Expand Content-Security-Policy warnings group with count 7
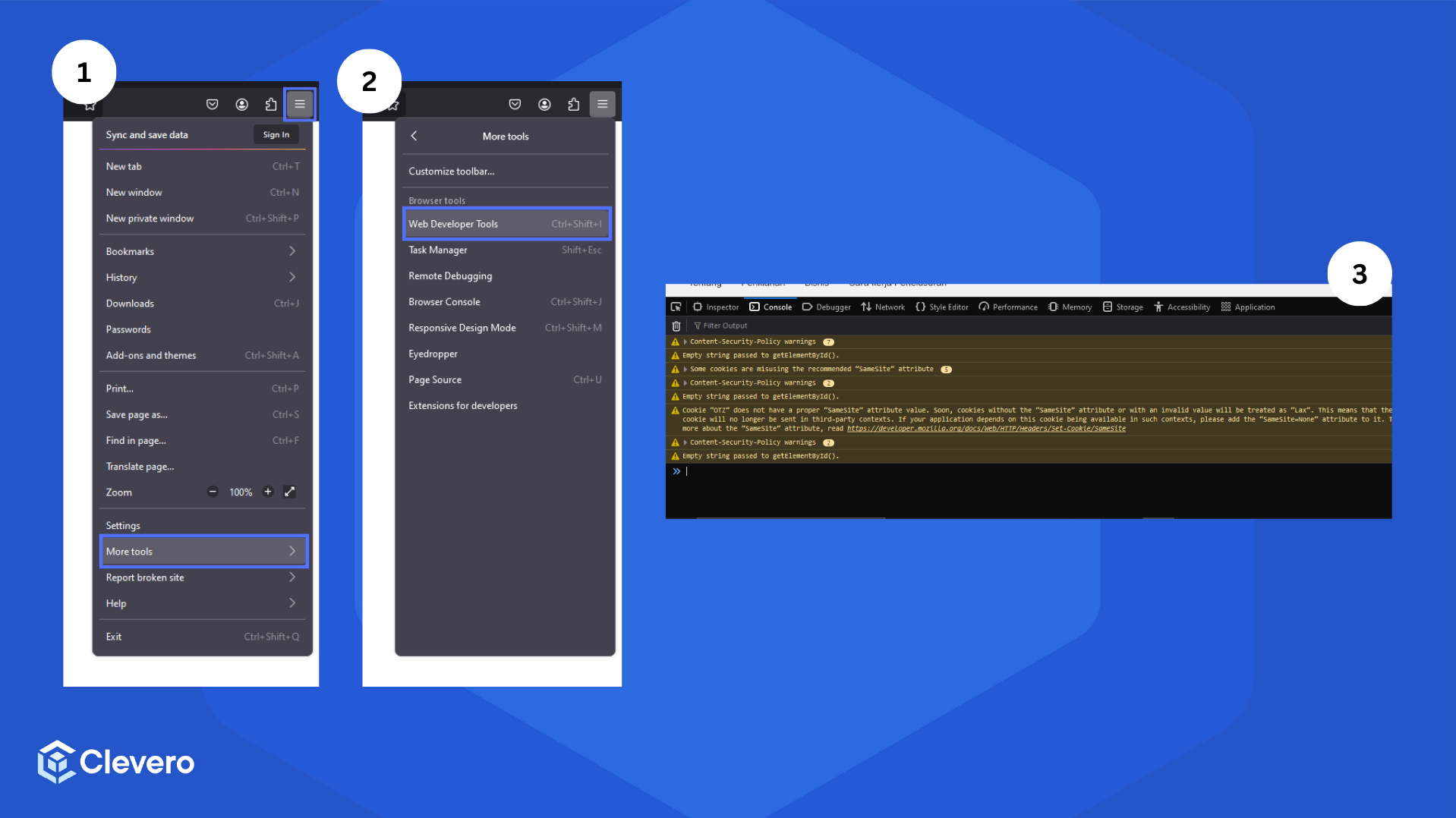Screen dimensions: 1456x818 [x=685, y=342]
